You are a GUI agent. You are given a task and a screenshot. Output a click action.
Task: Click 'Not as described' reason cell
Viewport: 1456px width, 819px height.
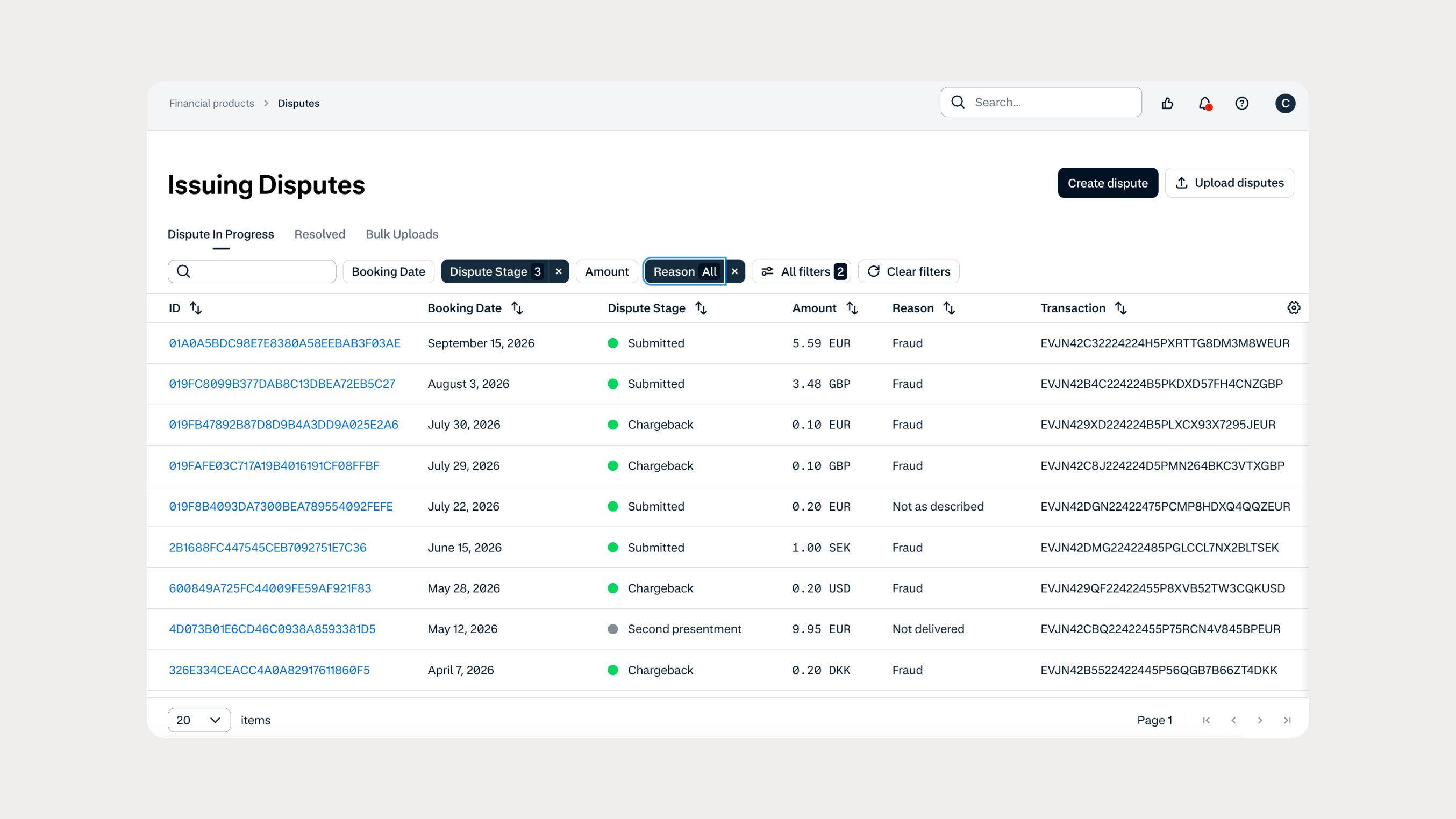[938, 507]
